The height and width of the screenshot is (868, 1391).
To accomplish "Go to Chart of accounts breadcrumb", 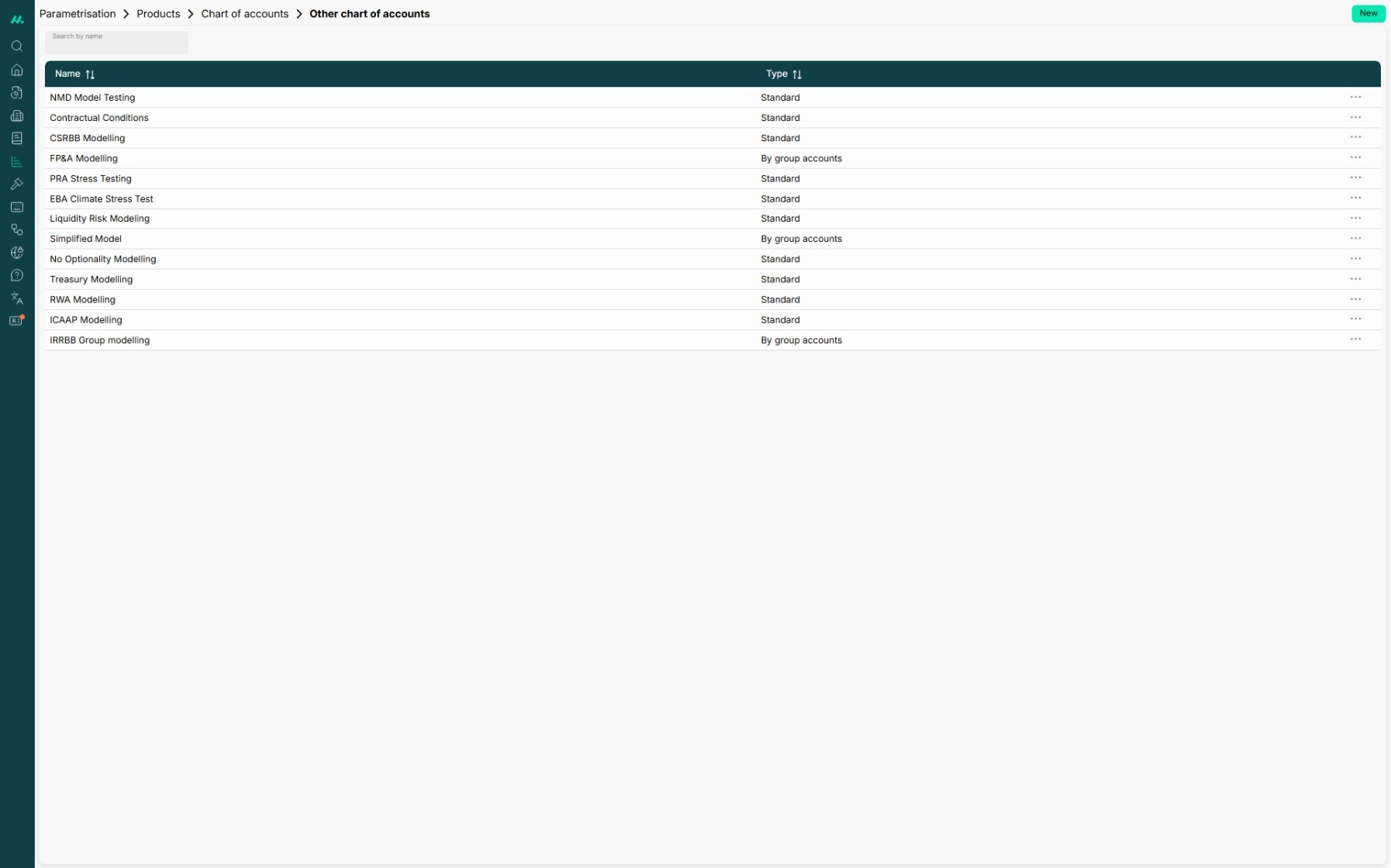I will [x=245, y=14].
